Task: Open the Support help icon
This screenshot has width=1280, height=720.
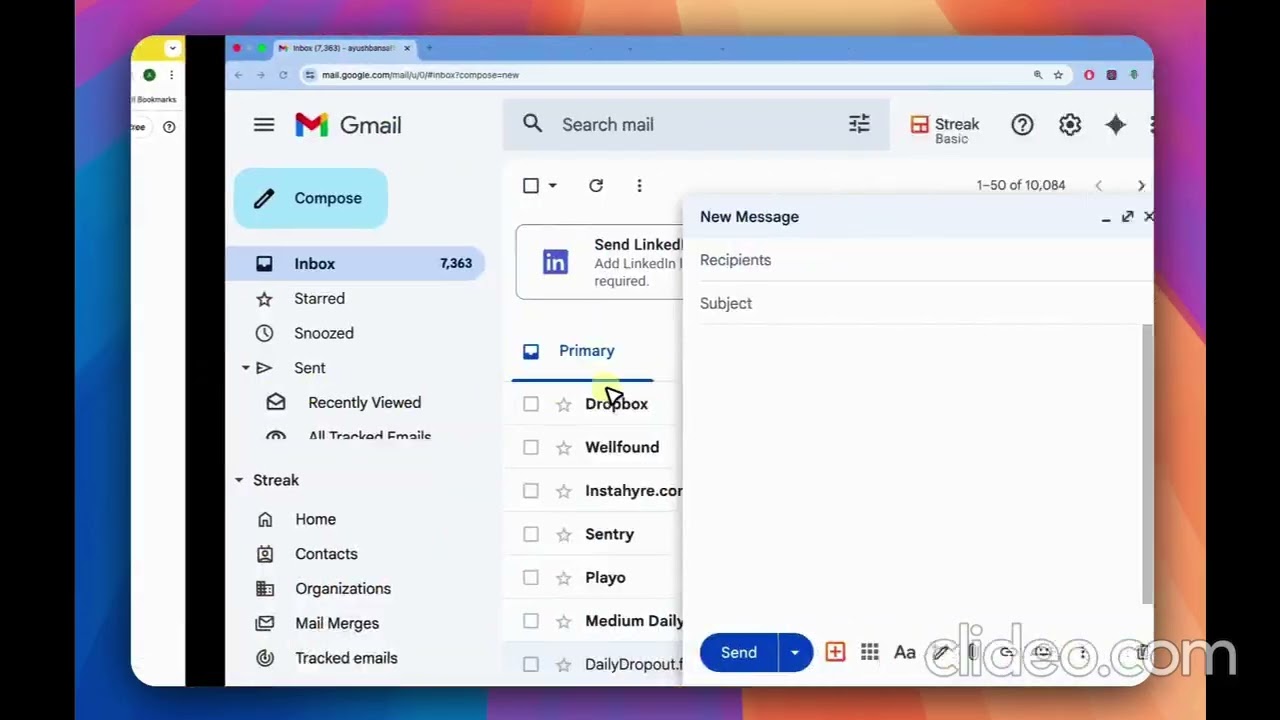Action: click(x=1022, y=125)
